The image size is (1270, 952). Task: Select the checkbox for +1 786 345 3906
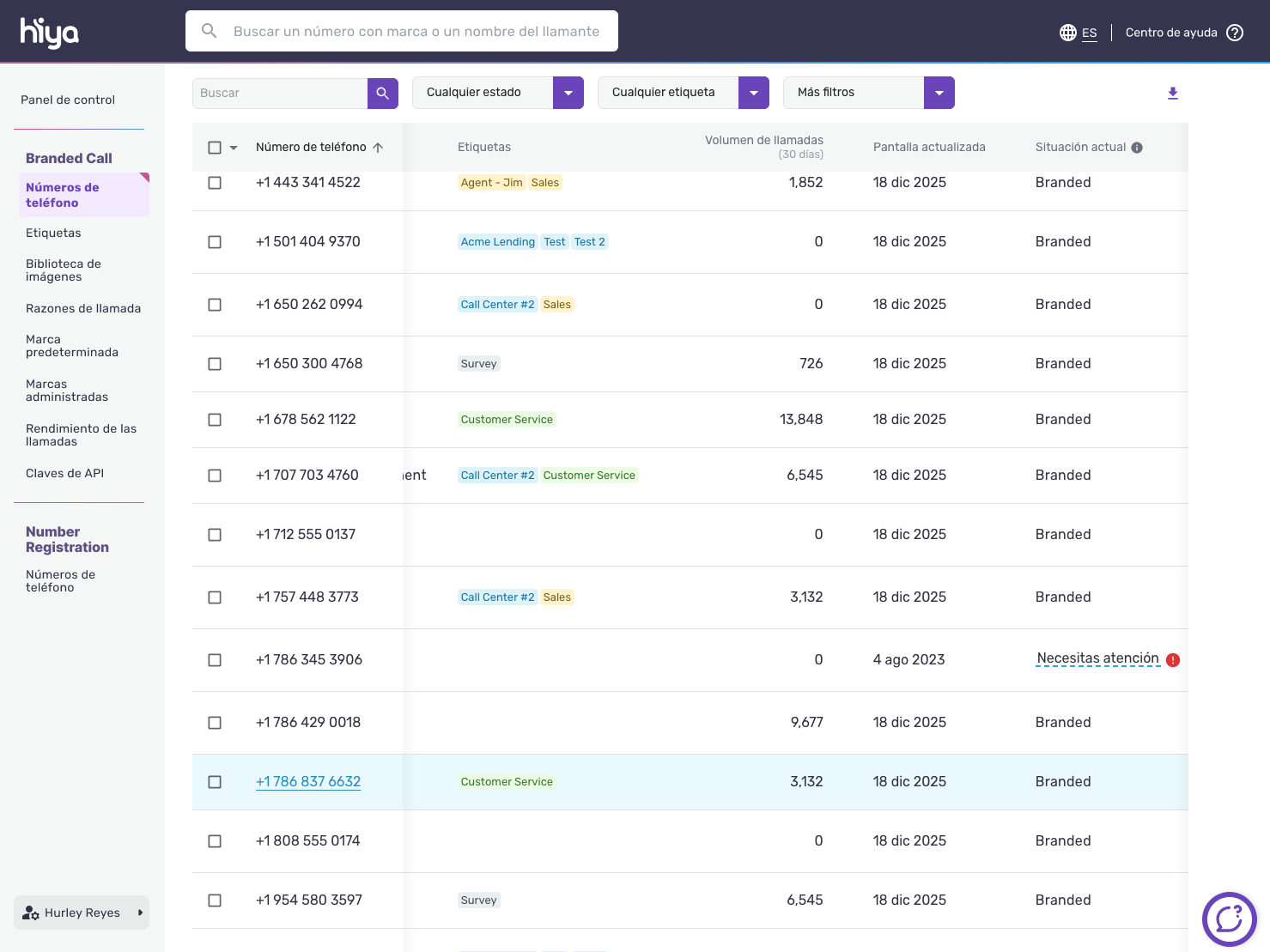pos(215,660)
